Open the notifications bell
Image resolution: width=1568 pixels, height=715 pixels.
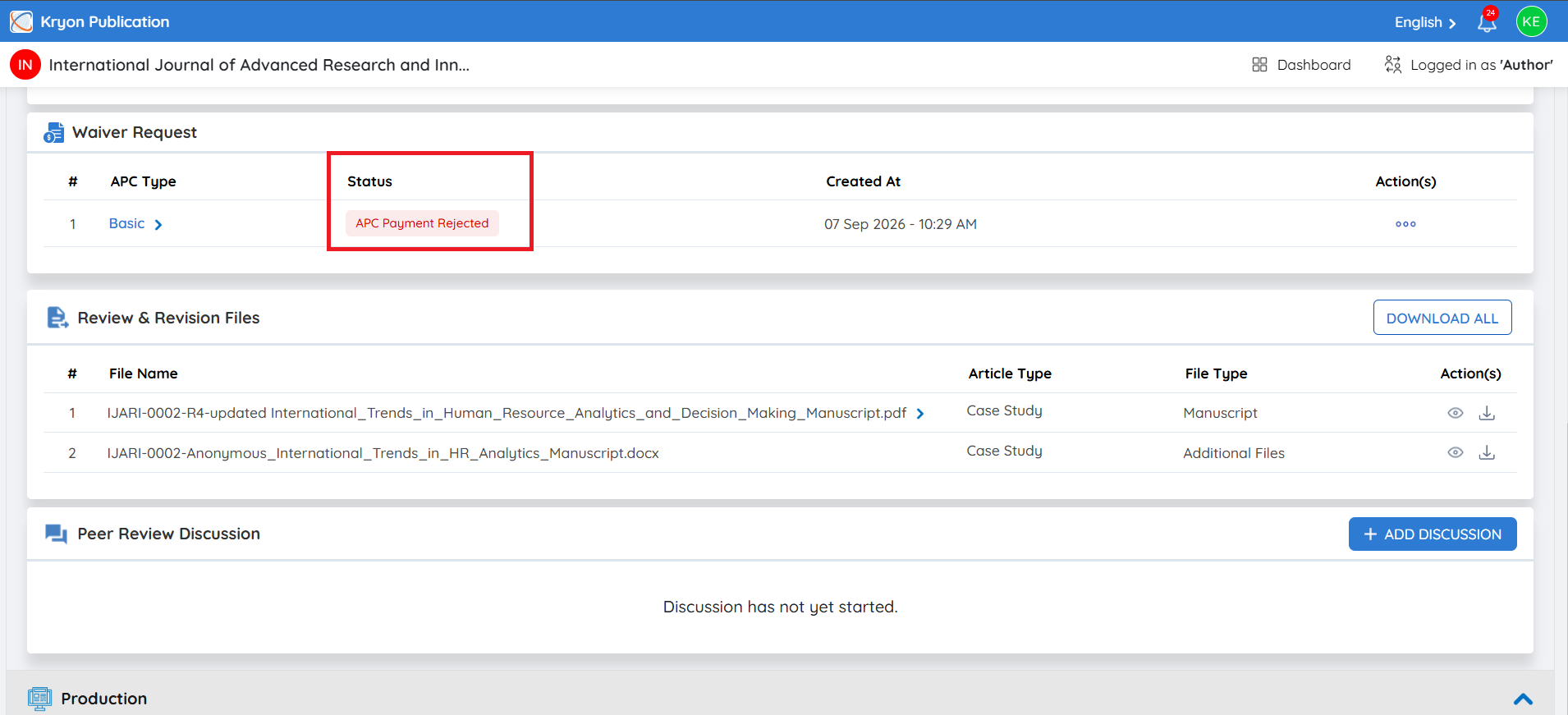tap(1487, 21)
